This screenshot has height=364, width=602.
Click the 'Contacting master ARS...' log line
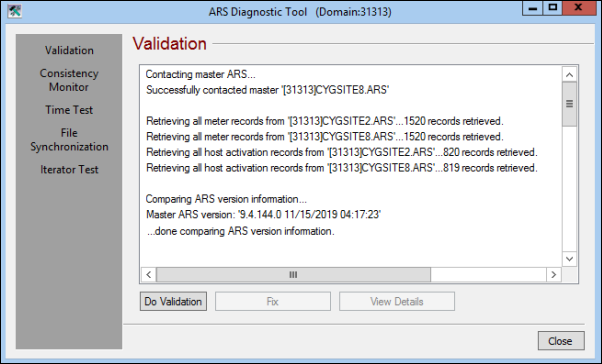(x=200, y=74)
